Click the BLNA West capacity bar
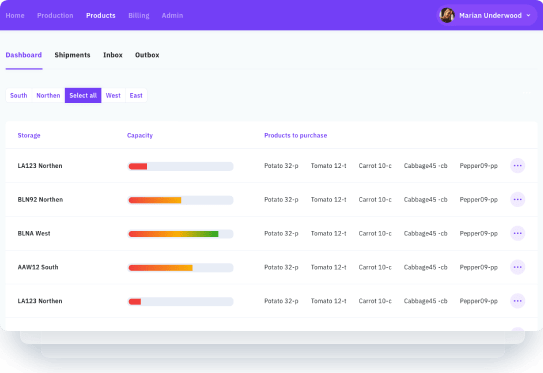The width and height of the screenshot is (543, 373). [181, 234]
